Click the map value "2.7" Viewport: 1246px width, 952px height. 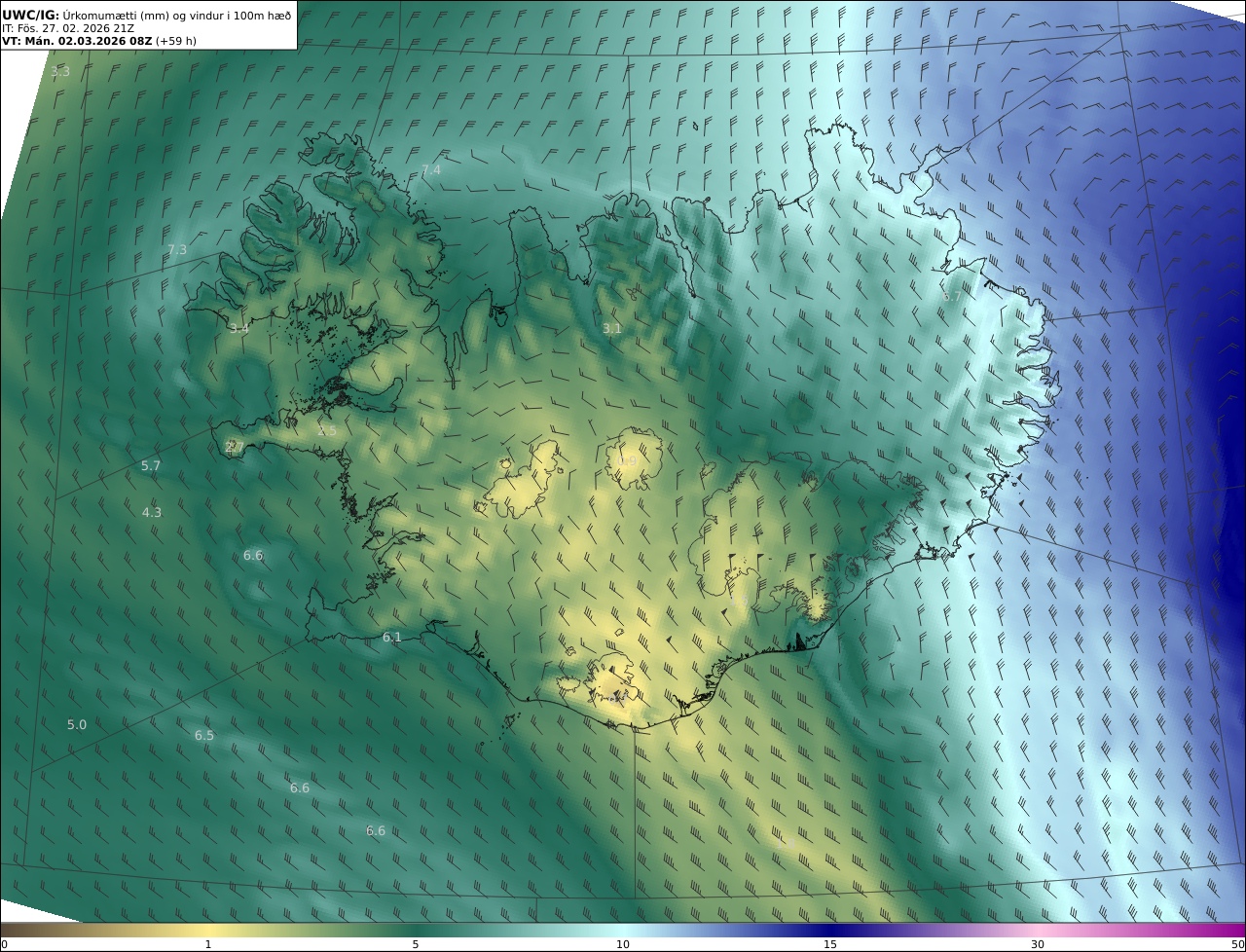point(235,447)
